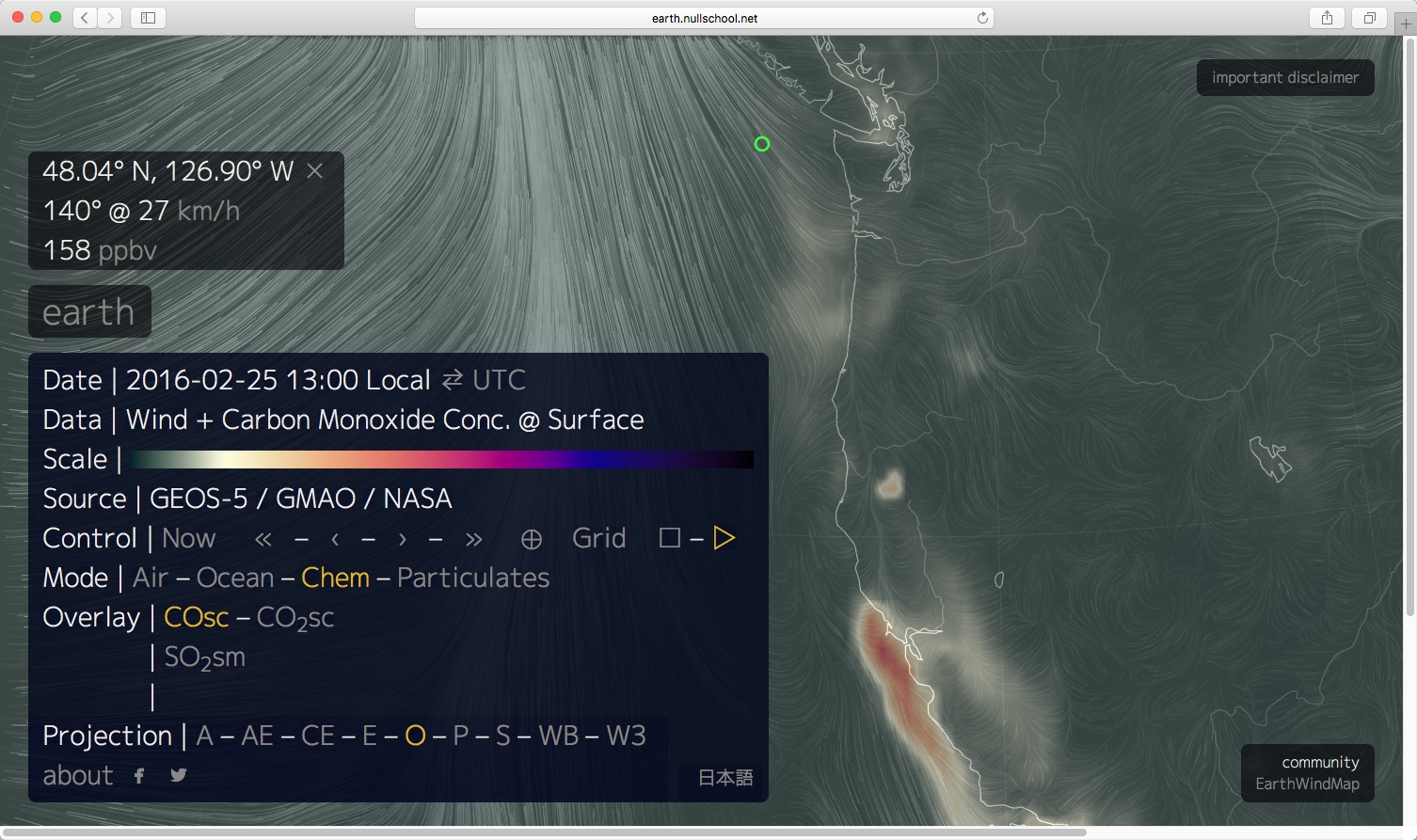This screenshot has height=840, width=1417.
Task: Step forward with single right chevron
Action: point(403,539)
